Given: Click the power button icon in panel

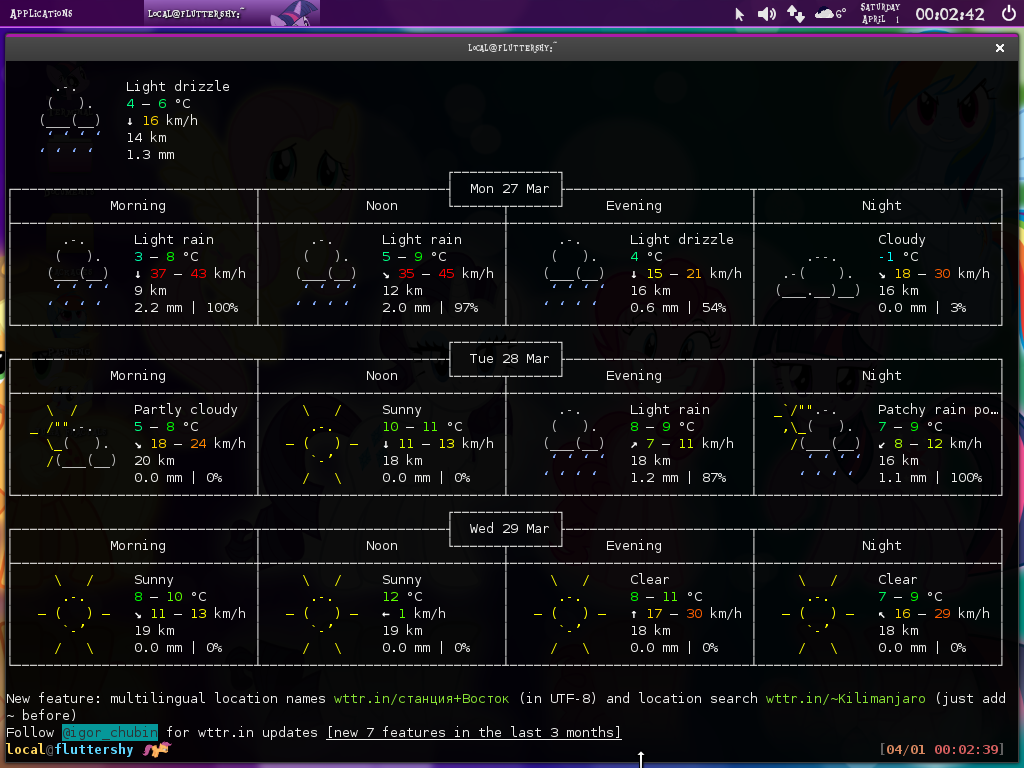Looking at the screenshot, I should [1008, 14].
